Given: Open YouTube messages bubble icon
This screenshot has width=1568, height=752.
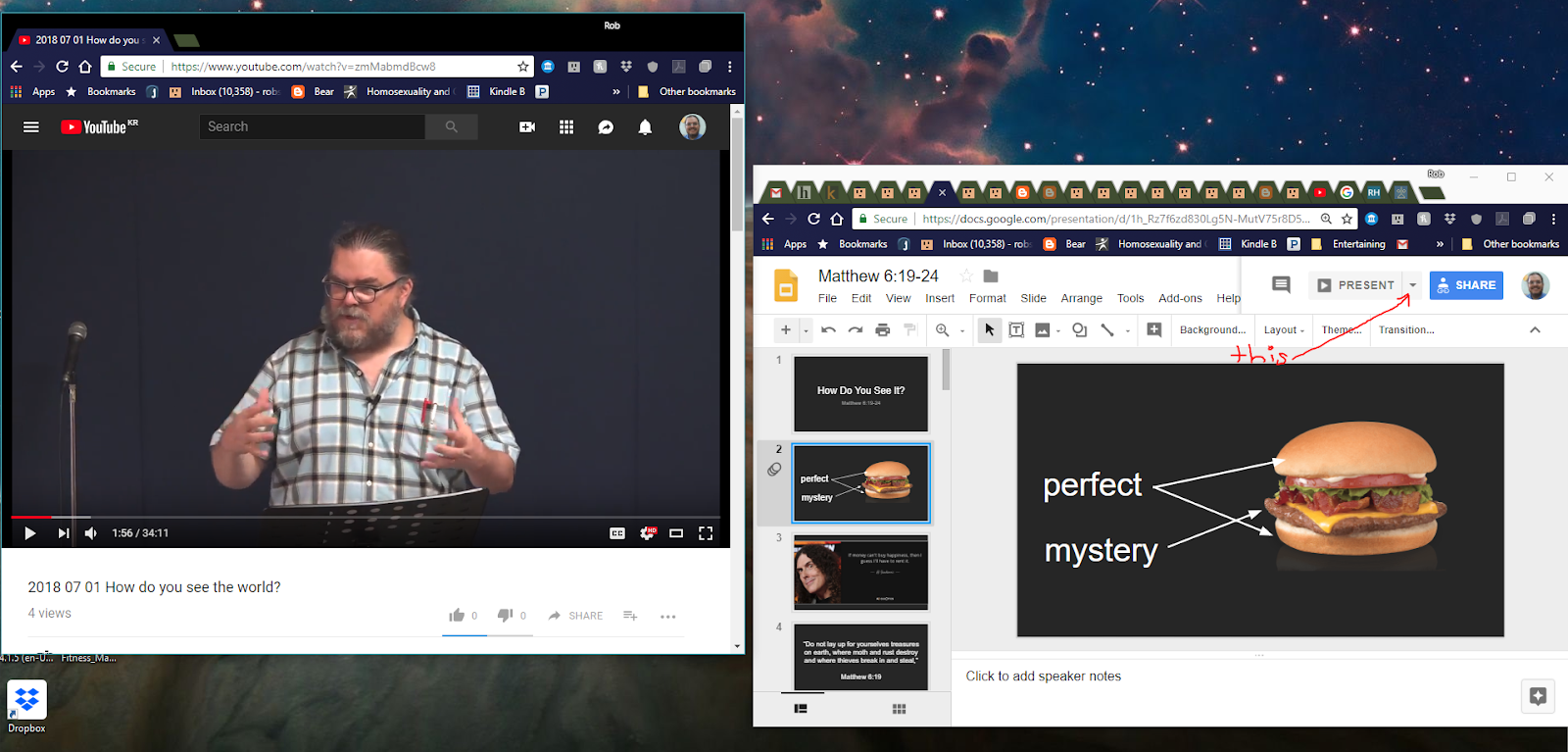Looking at the screenshot, I should click(606, 127).
